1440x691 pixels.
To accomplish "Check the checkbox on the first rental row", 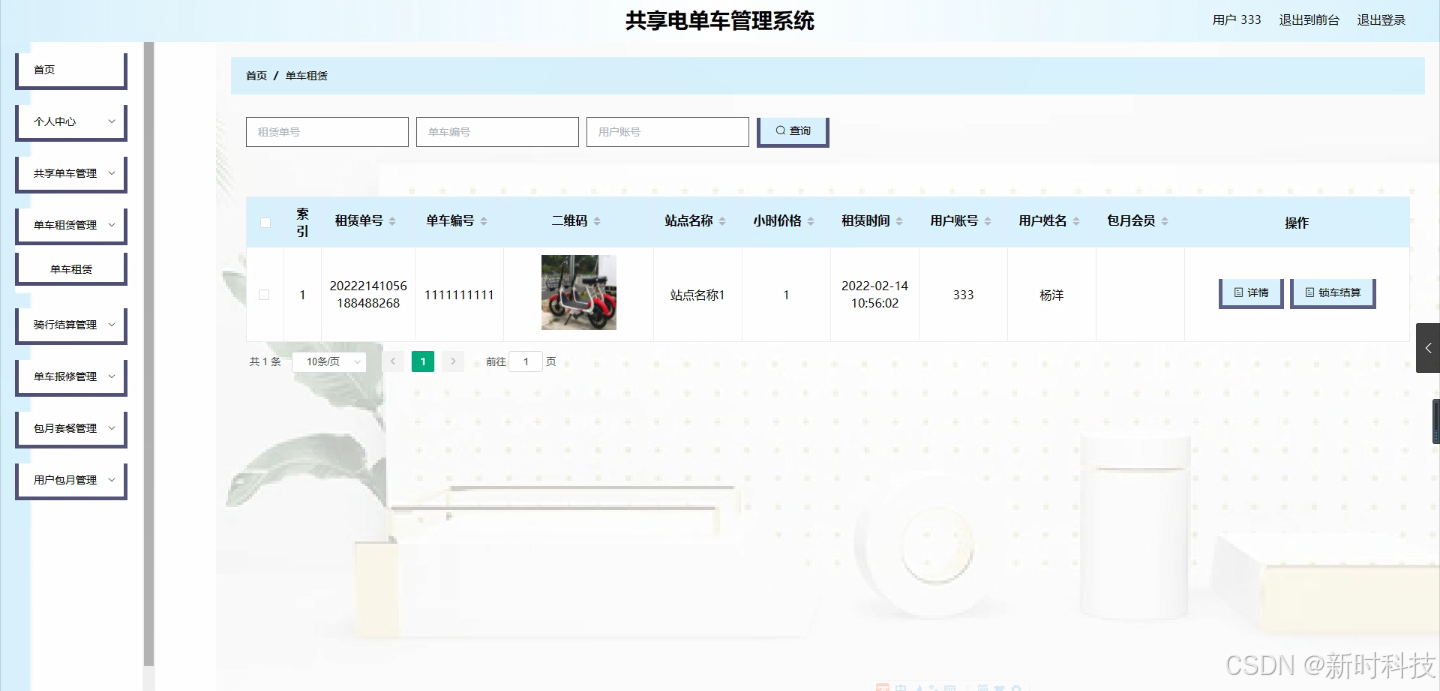I will (265, 294).
